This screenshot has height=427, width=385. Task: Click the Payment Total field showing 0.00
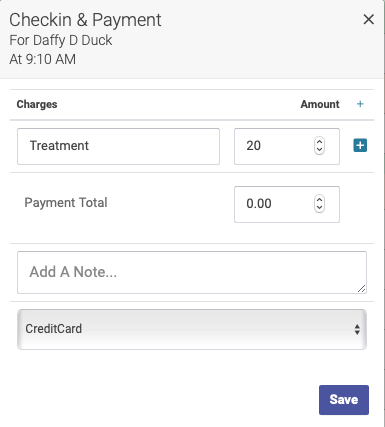tap(273, 204)
